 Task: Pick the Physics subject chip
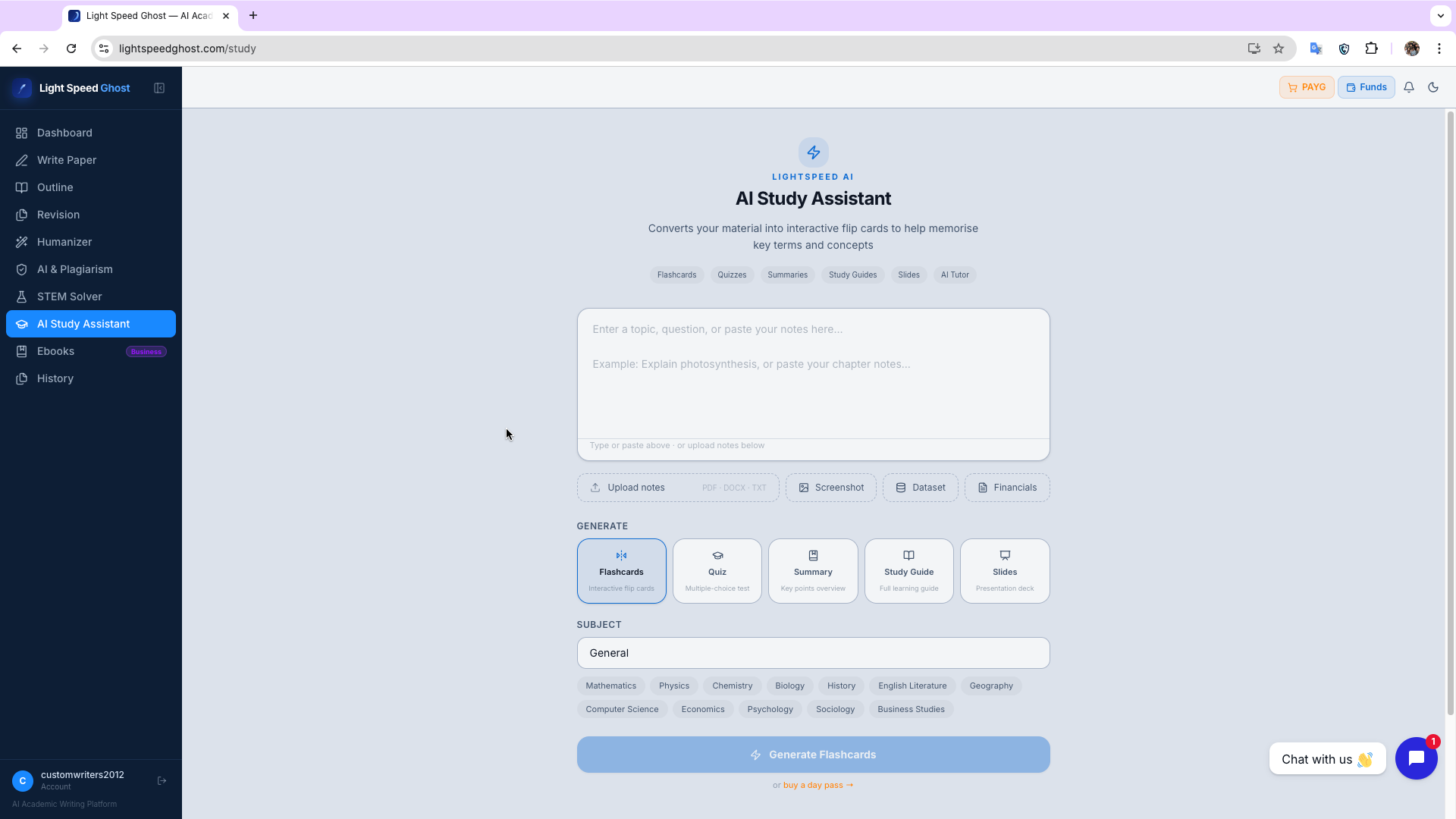[674, 686]
